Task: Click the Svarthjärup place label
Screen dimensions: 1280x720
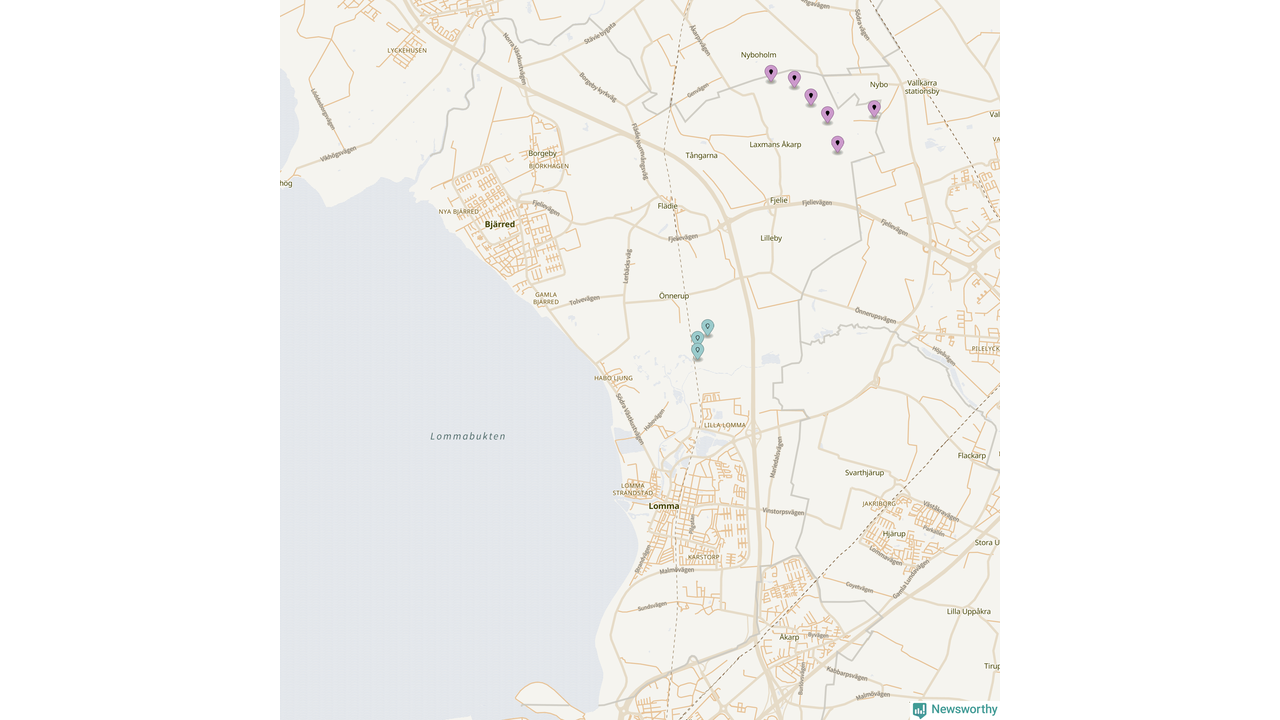Action: (x=864, y=472)
